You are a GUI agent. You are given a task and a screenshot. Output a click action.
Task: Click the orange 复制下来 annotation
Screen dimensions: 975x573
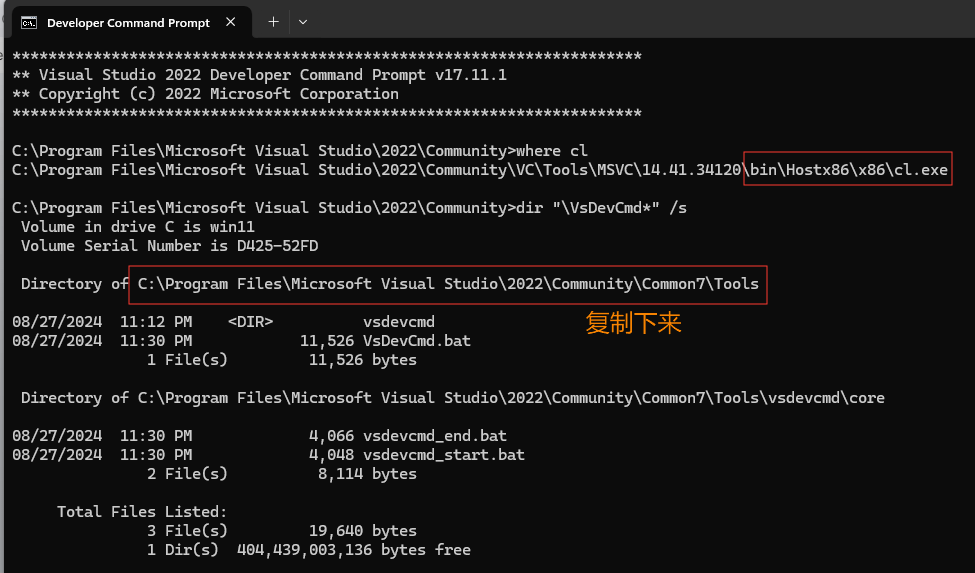click(x=633, y=323)
